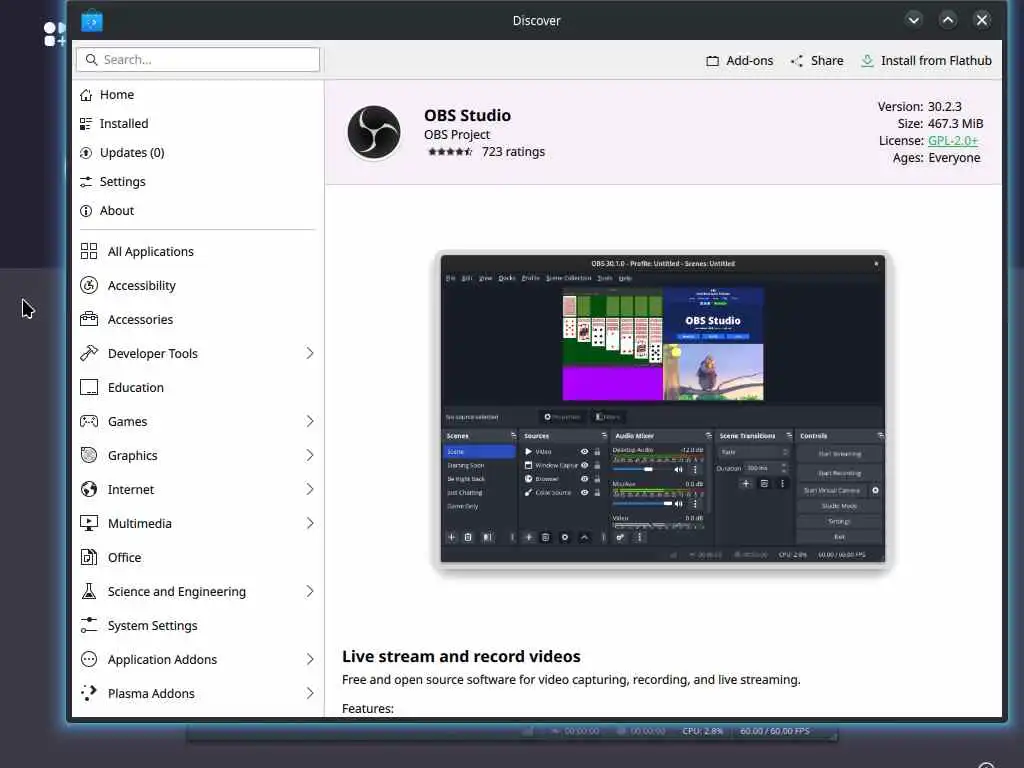Click the All Applications grid icon
Image resolution: width=1024 pixels, height=768 pixels.
click(89, 251)
